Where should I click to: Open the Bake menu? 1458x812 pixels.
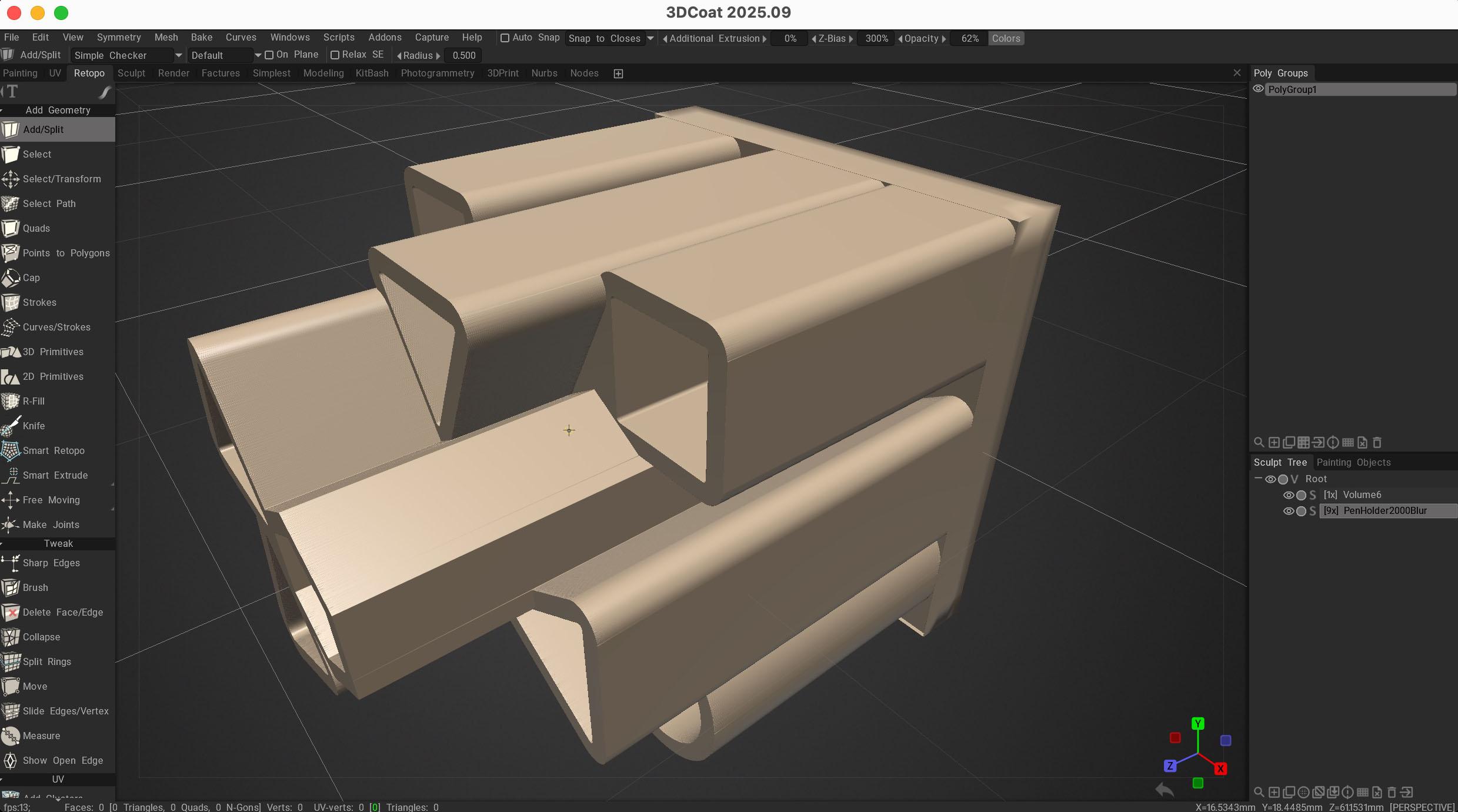[x=201, y=37]
